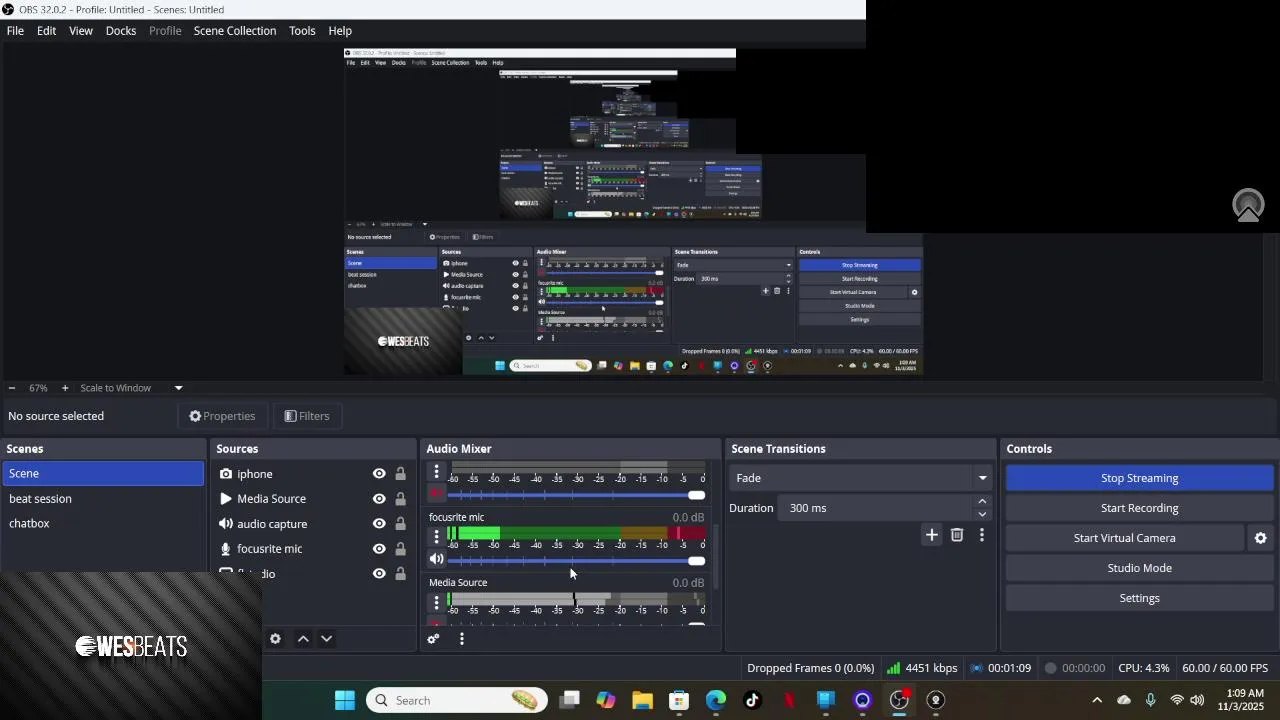Remove scene transition with trash icon
Screen dimensions: 1280x720
click(x=957, y=536)
